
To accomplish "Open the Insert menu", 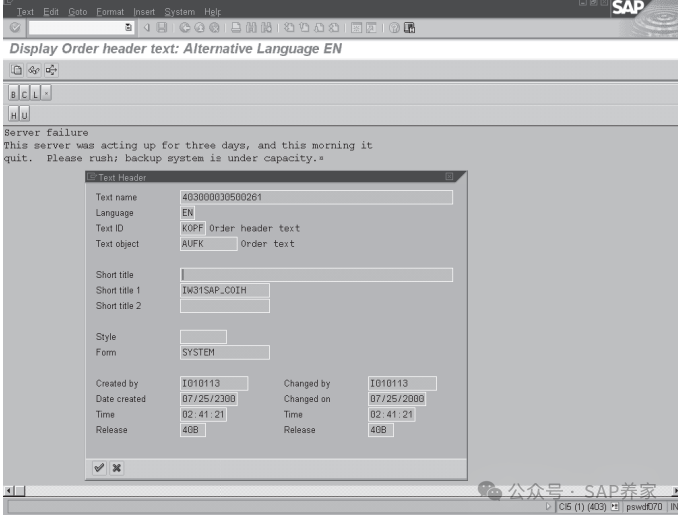I will (x=144, y=12).
